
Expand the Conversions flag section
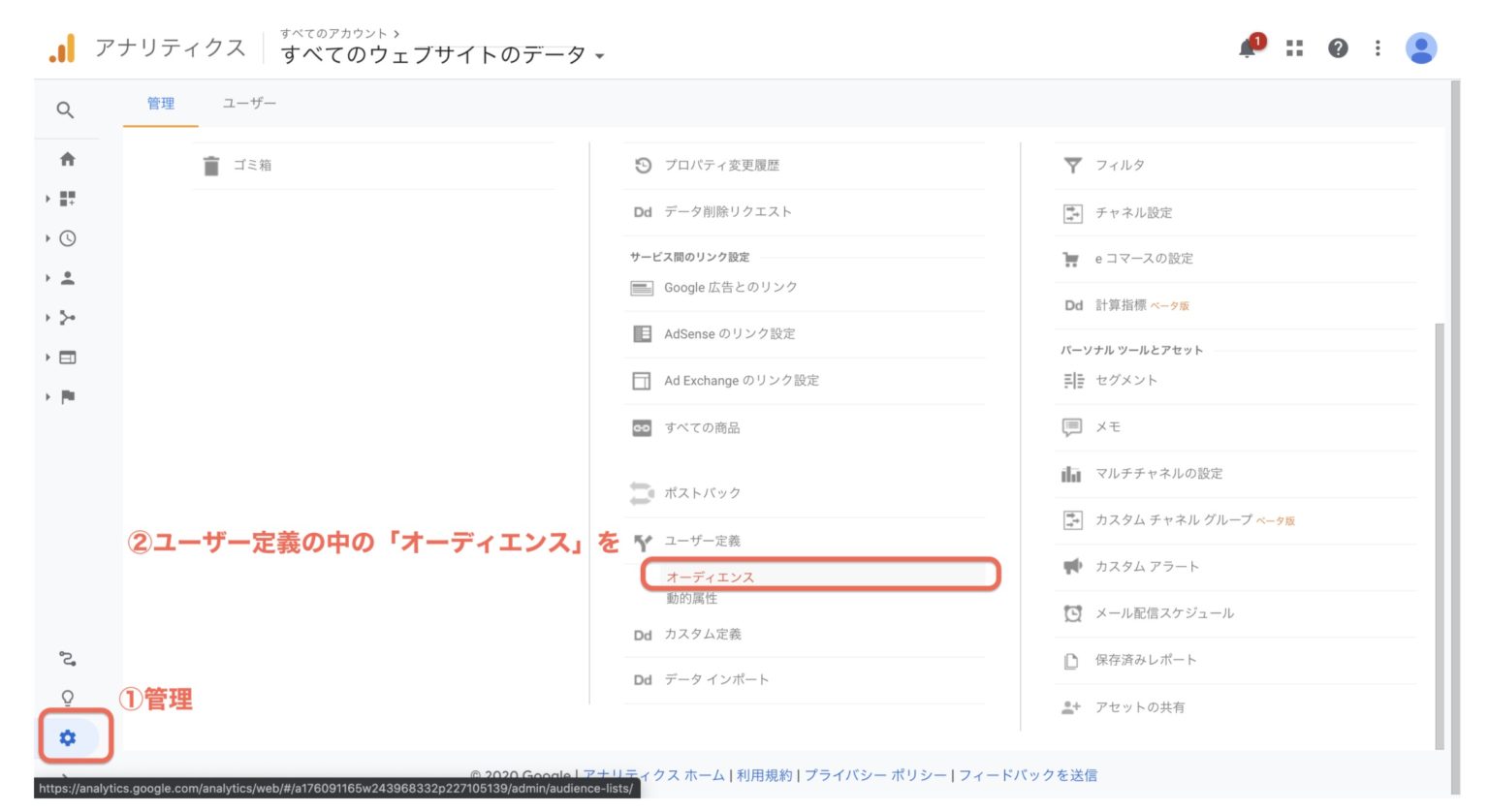67,397
